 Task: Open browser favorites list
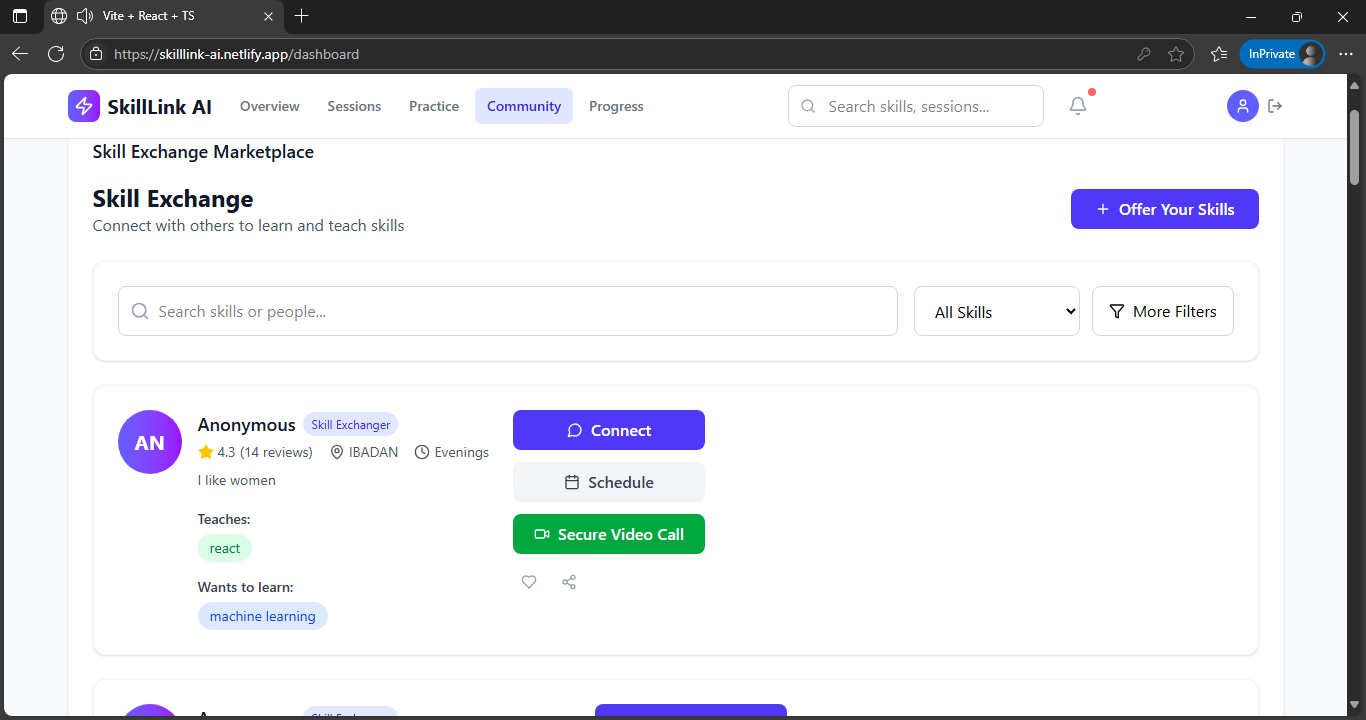pyautogui.click(x=1218, y=54)
